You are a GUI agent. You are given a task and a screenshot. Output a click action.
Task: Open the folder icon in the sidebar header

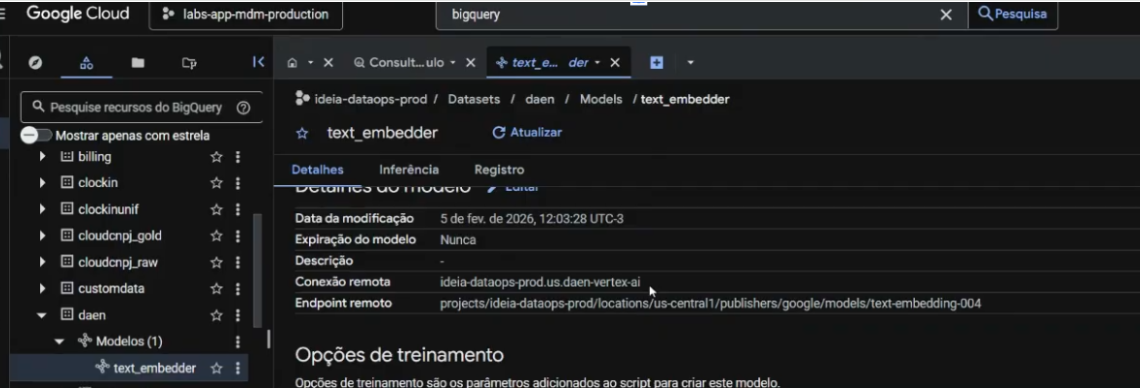(x=137, y=62)
